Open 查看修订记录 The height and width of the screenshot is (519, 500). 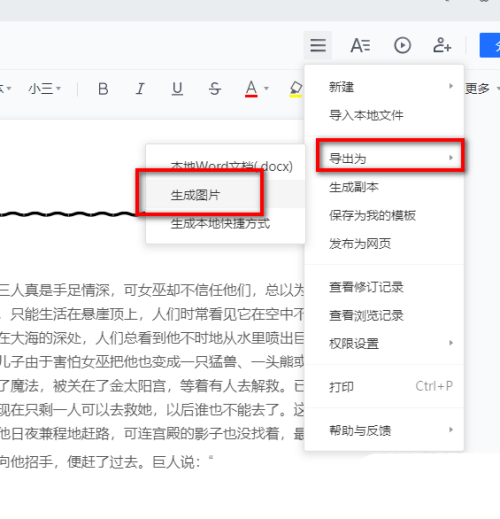tap(384, 287)
